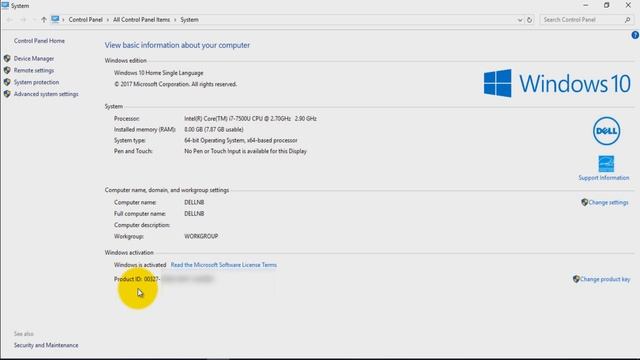
Task: Open recent locations dropdown arrow
Action: 34,20
